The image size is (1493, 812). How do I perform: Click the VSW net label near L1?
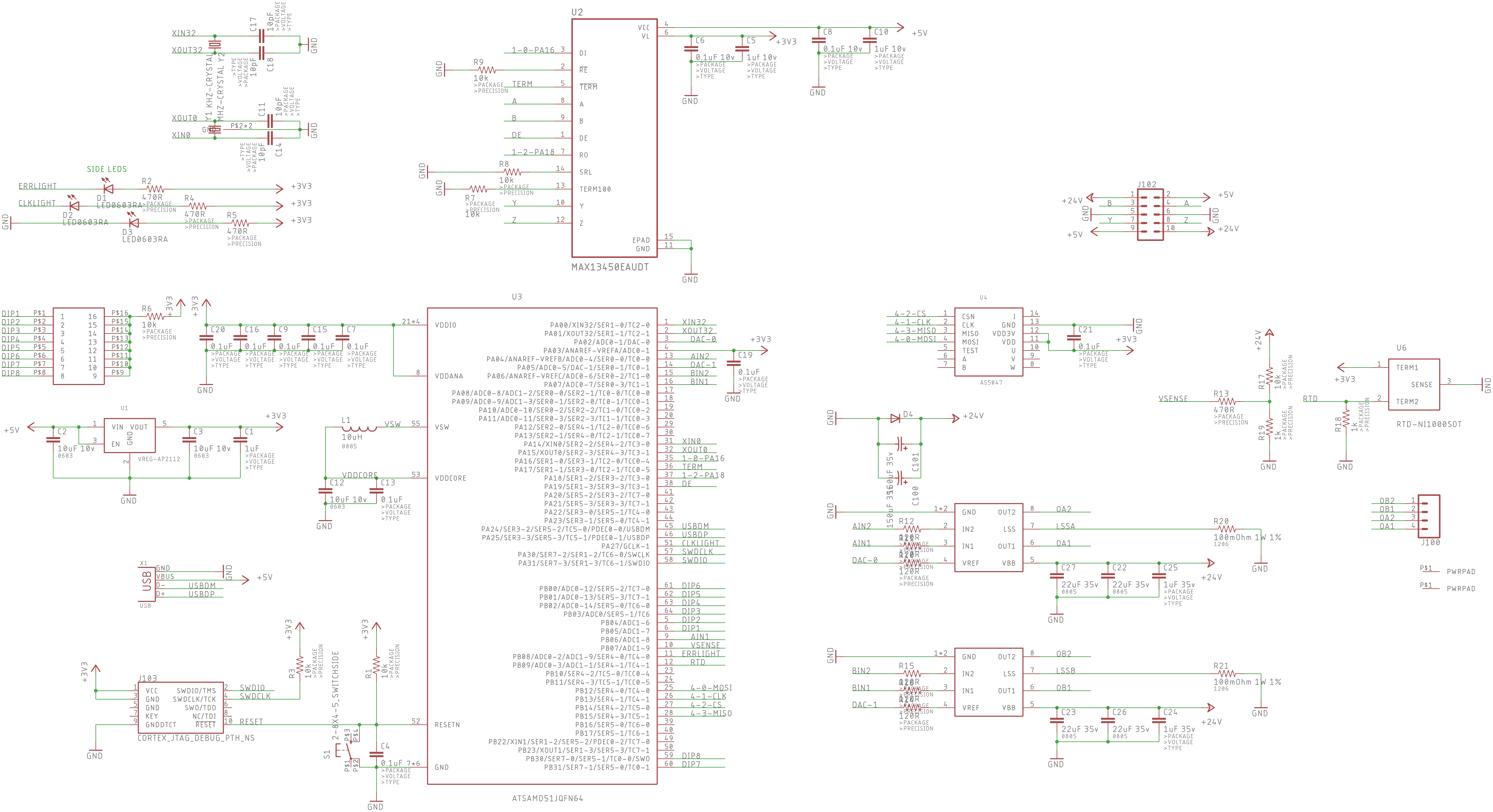coord(392,424)
